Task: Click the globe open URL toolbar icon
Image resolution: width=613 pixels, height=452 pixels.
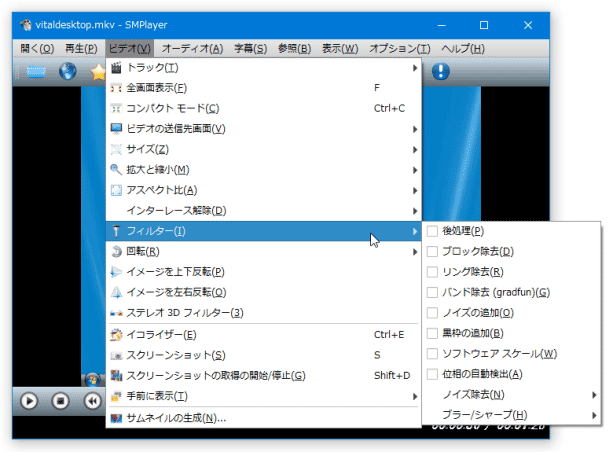Action: point(68,71)
